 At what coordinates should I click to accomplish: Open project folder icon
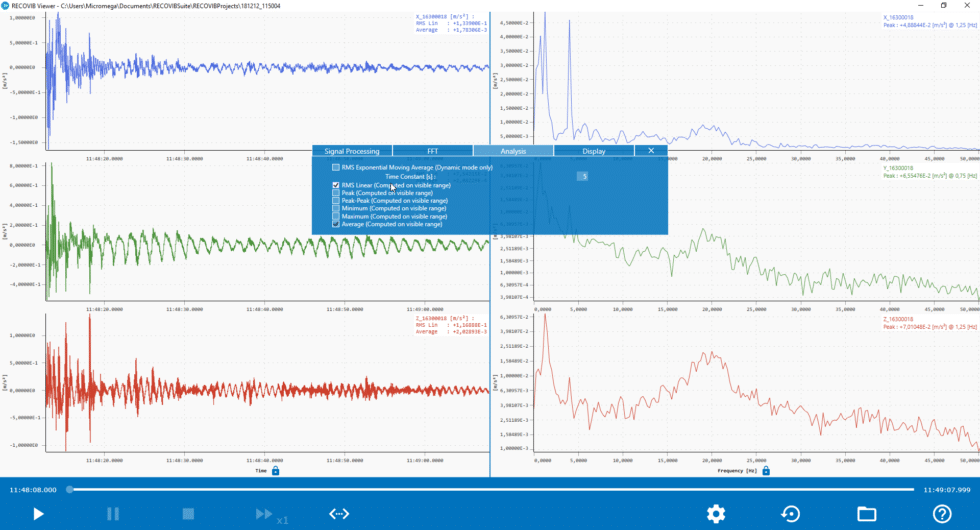tap(866, 514)
